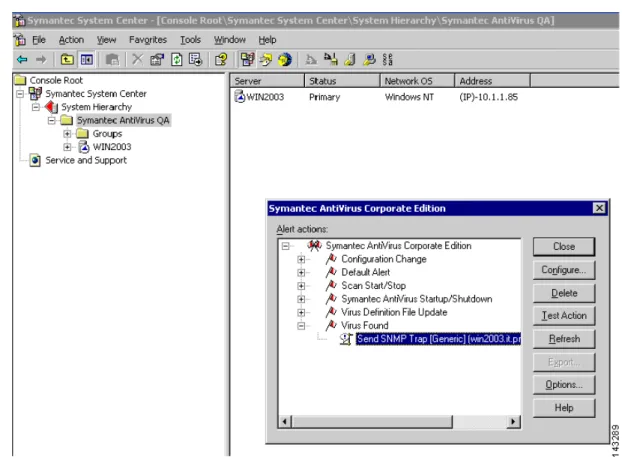The height and width of the screenshot is (457, 622).
Task: Open the File menu
Action: 39,40
